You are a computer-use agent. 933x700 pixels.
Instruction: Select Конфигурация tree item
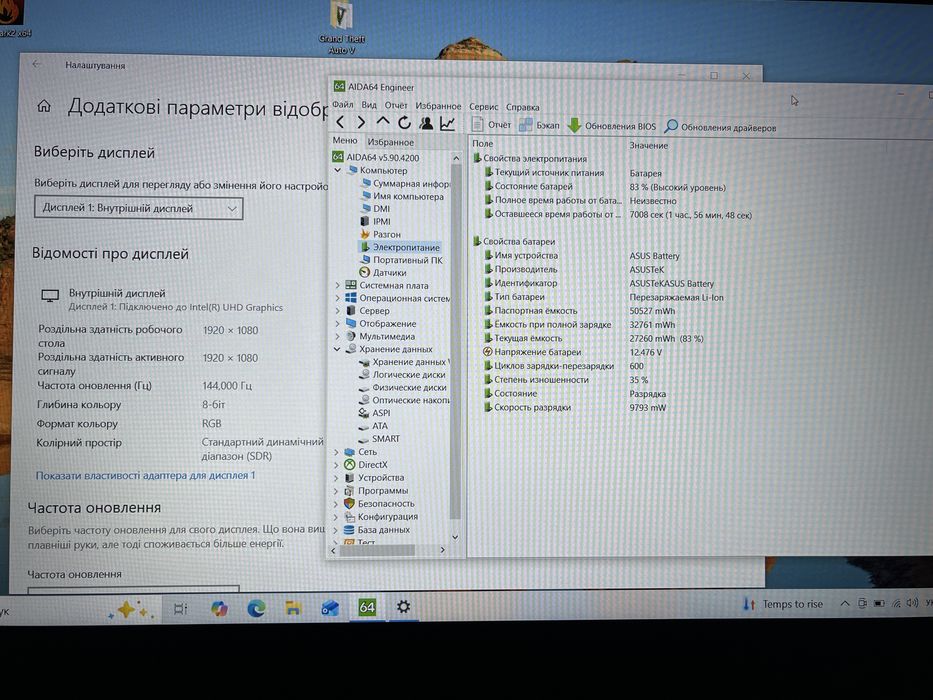(x=381, y=517)
